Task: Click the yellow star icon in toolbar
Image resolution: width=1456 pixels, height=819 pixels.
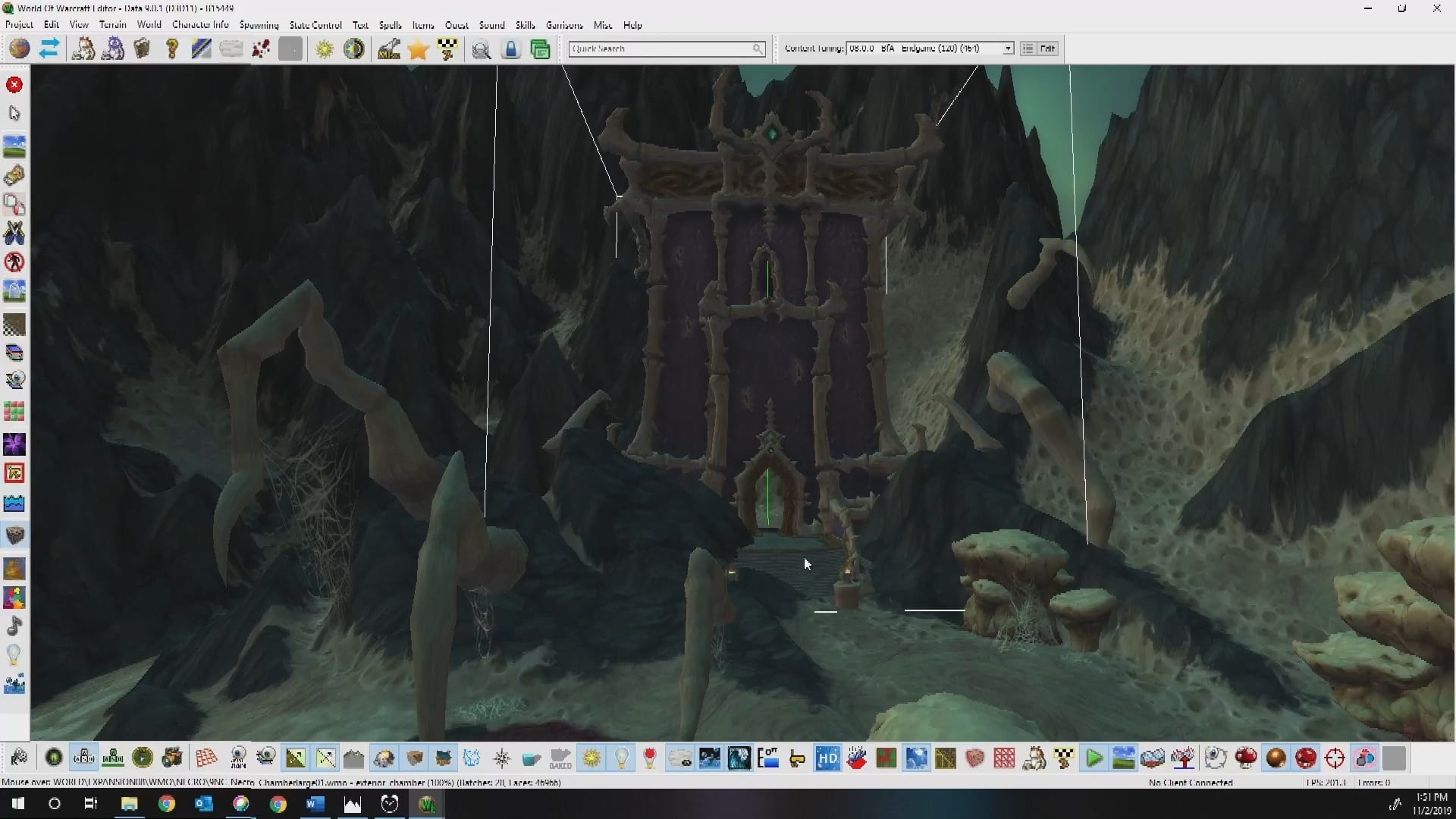Action: [x=418, y=49]
